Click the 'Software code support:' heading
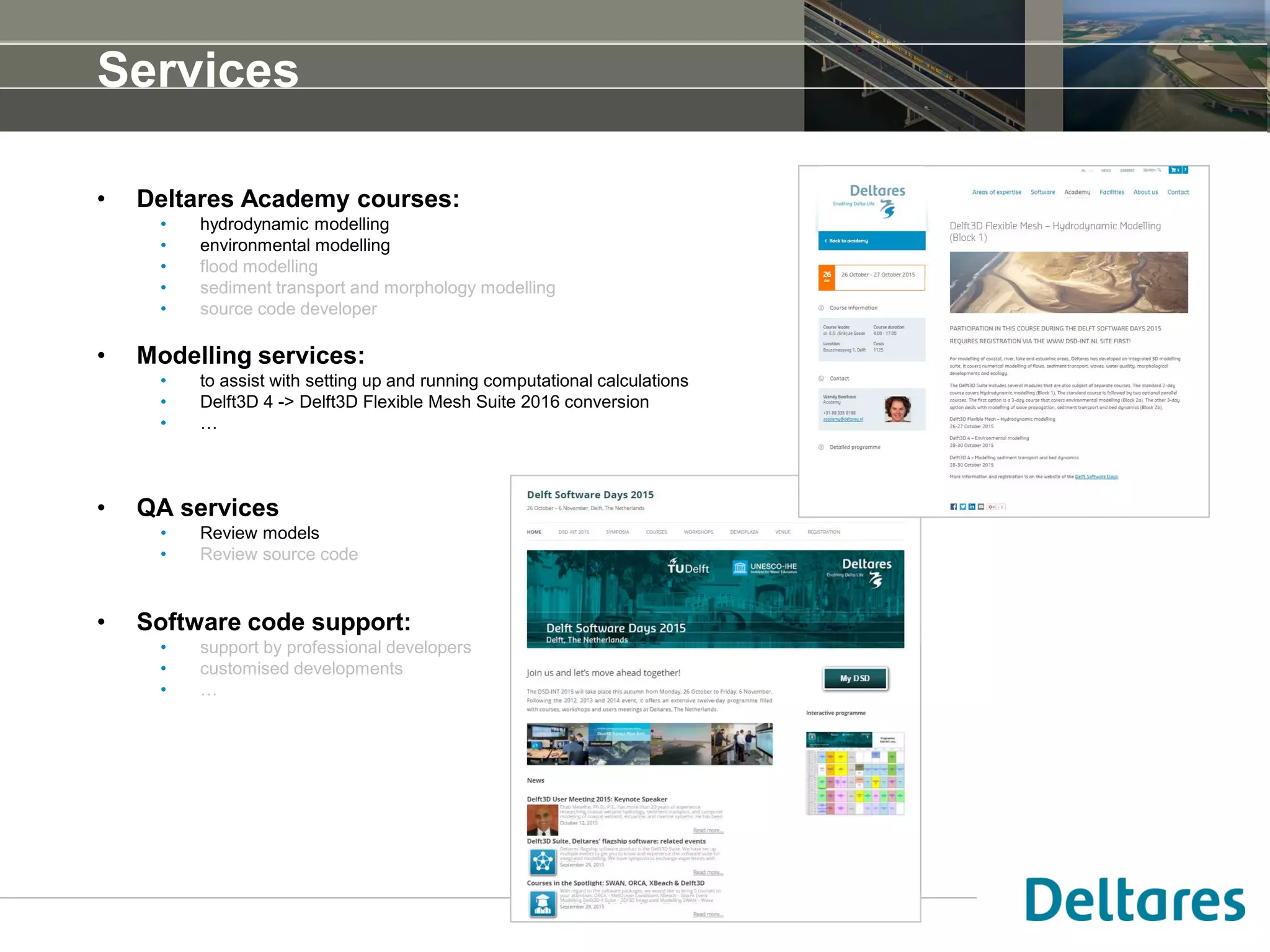Image resolution: width=1270 pixels, height=952 pixels. 273,622
